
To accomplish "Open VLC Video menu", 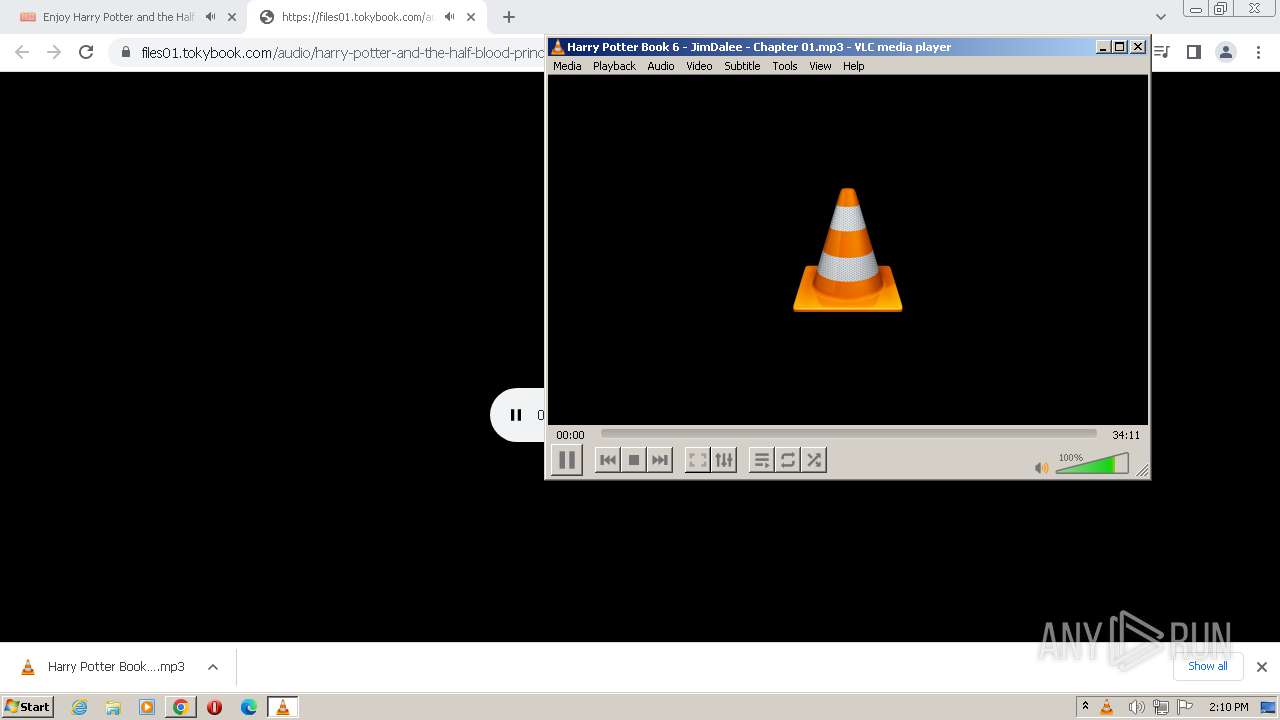I will point(699,66).
